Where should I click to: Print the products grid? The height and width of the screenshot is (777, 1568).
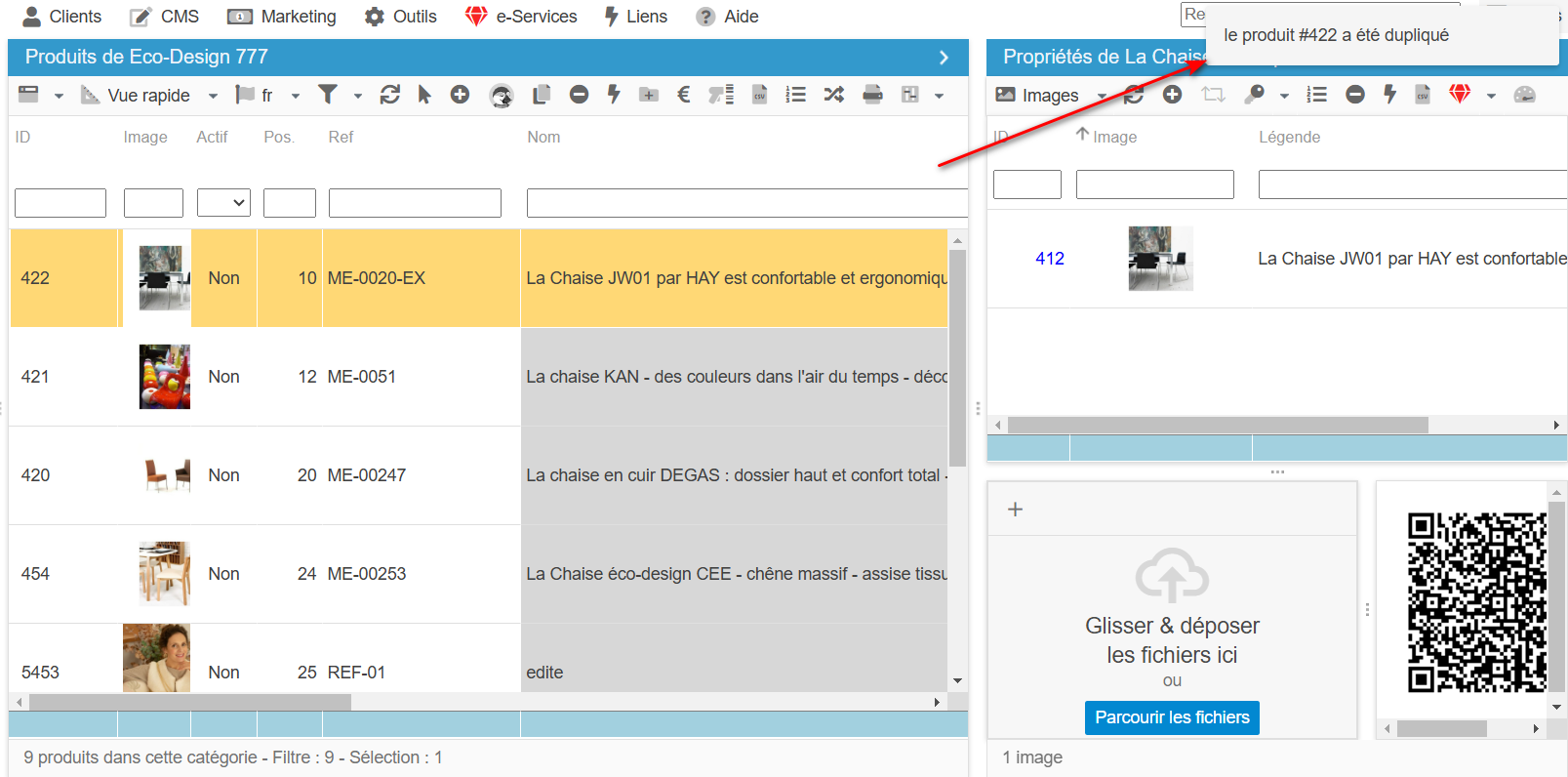point(872,95)
